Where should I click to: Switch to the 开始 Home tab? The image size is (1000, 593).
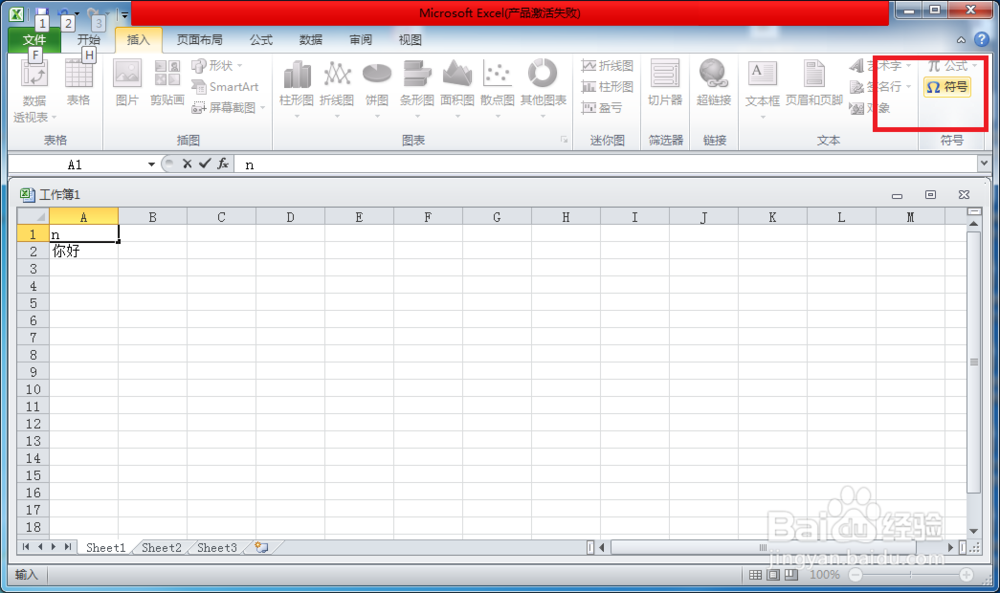pyautogui.click(x=89, y=40)
